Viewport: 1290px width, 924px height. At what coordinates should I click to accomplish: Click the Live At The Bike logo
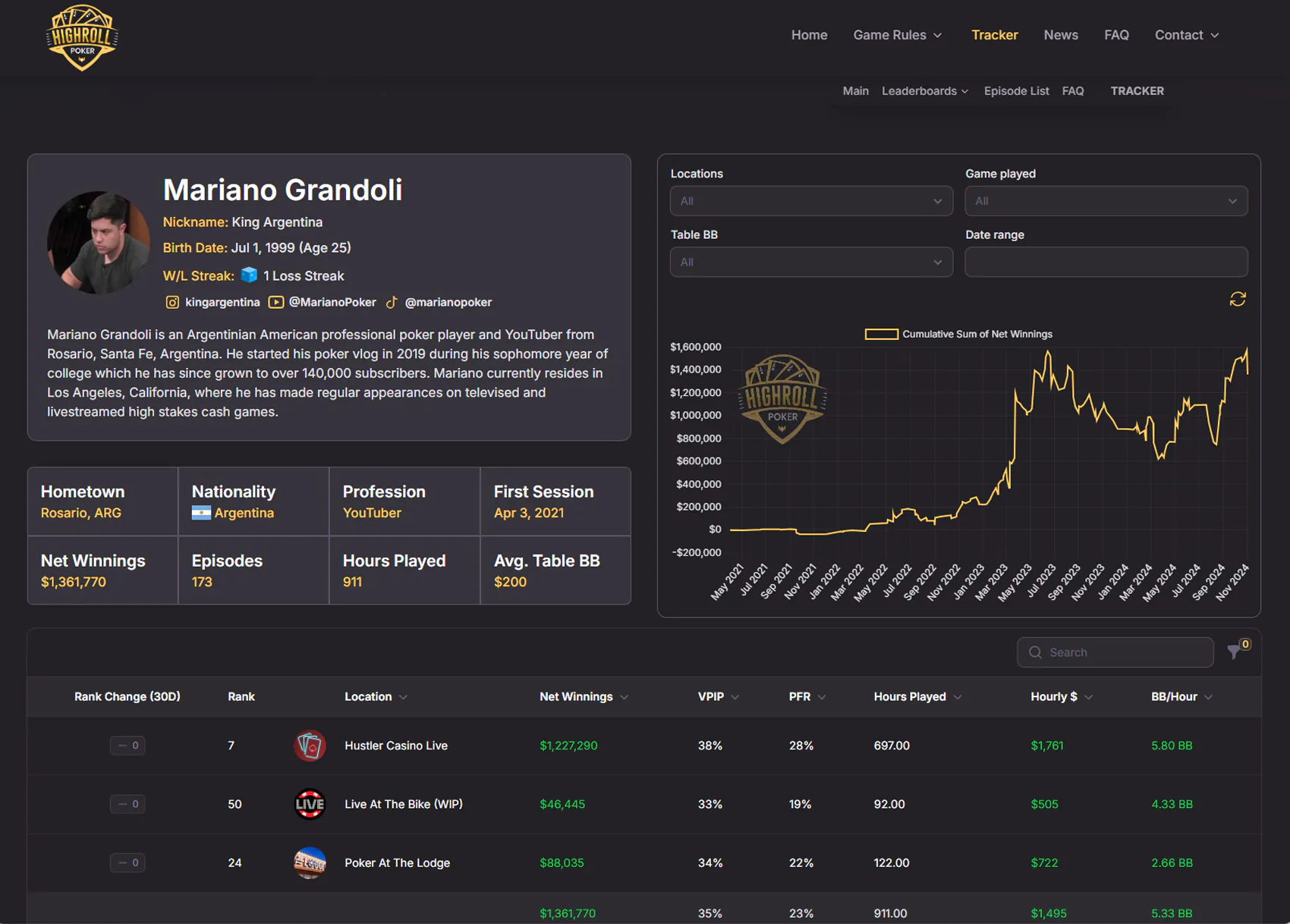click(310, 804)
